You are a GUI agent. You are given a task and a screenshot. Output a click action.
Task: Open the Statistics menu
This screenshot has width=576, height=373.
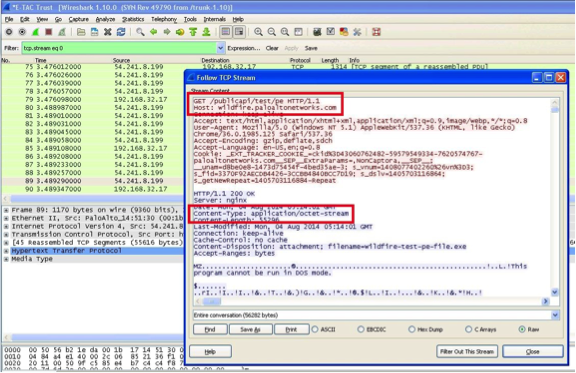coord(133,19)
